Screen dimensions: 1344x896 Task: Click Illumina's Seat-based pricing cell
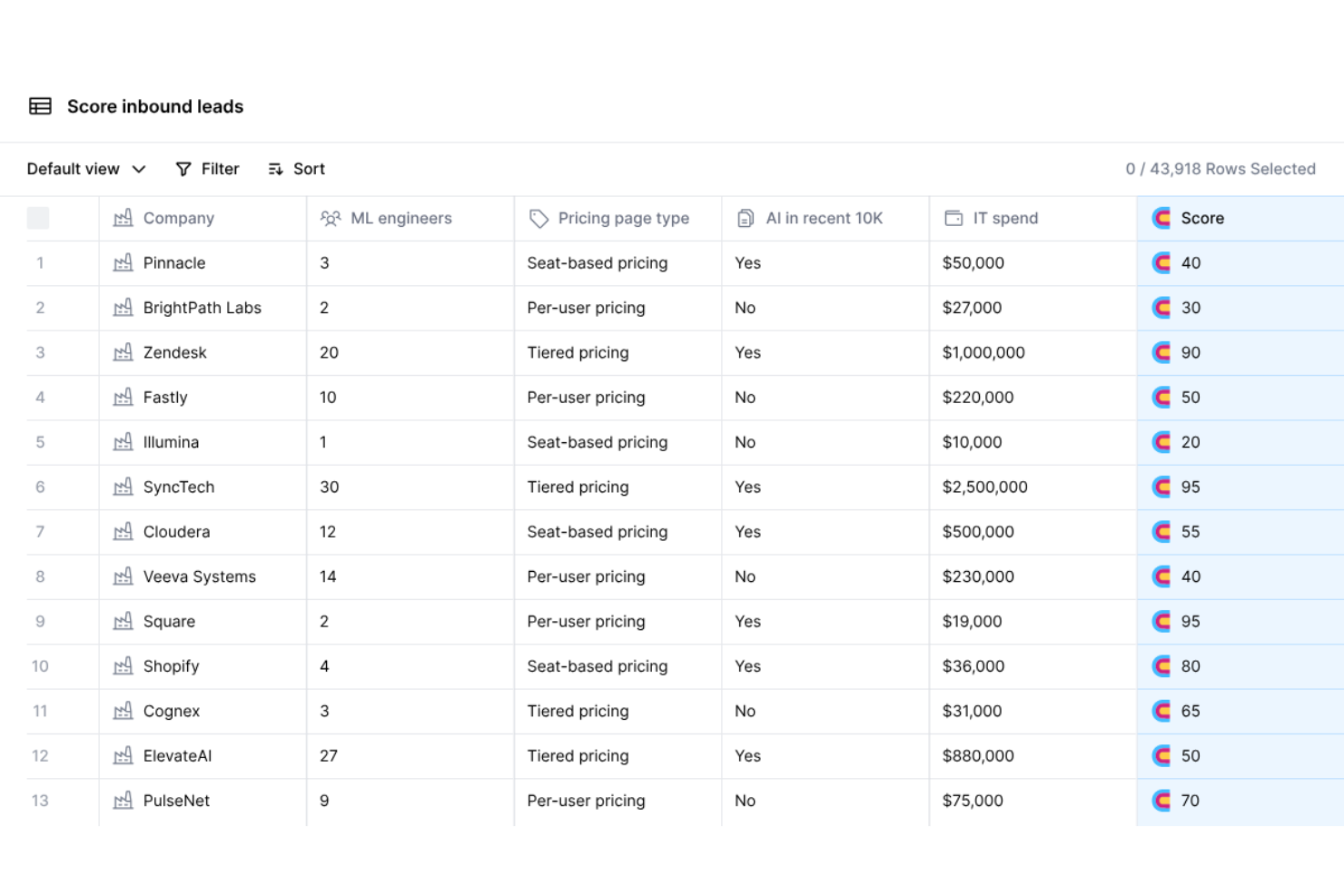pos(618,442)
